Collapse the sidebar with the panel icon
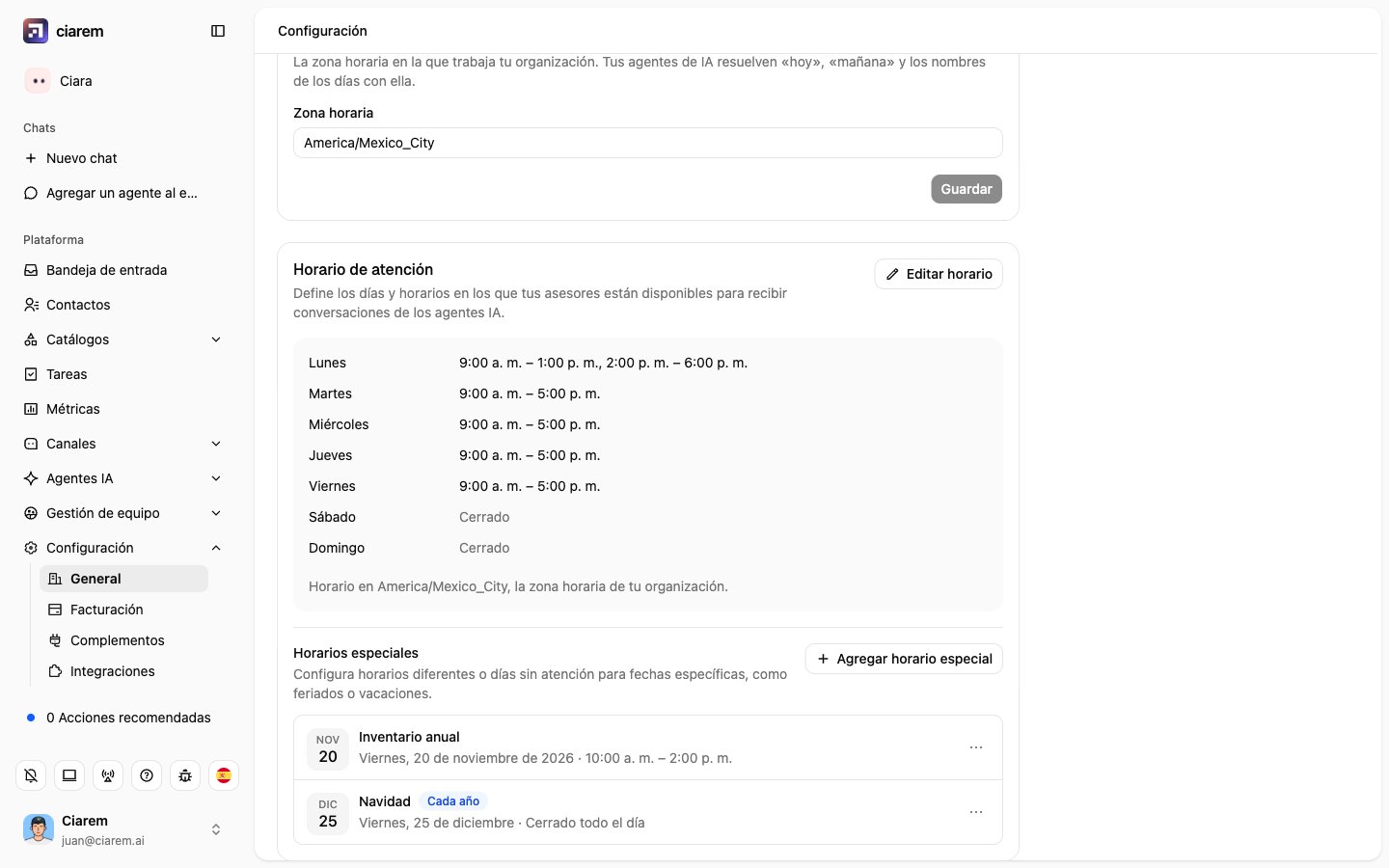 218,31
